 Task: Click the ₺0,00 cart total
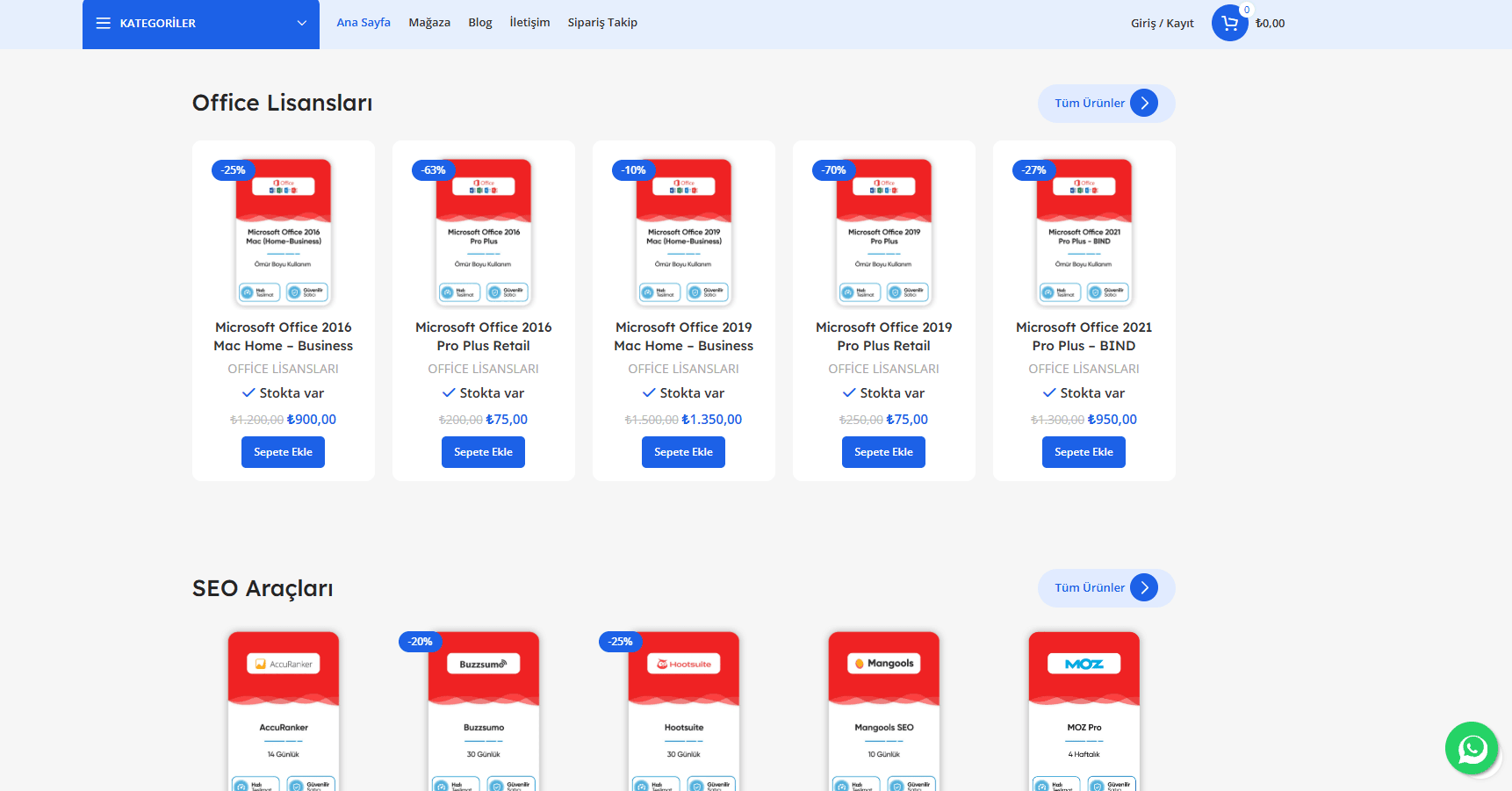[1270, 24]
